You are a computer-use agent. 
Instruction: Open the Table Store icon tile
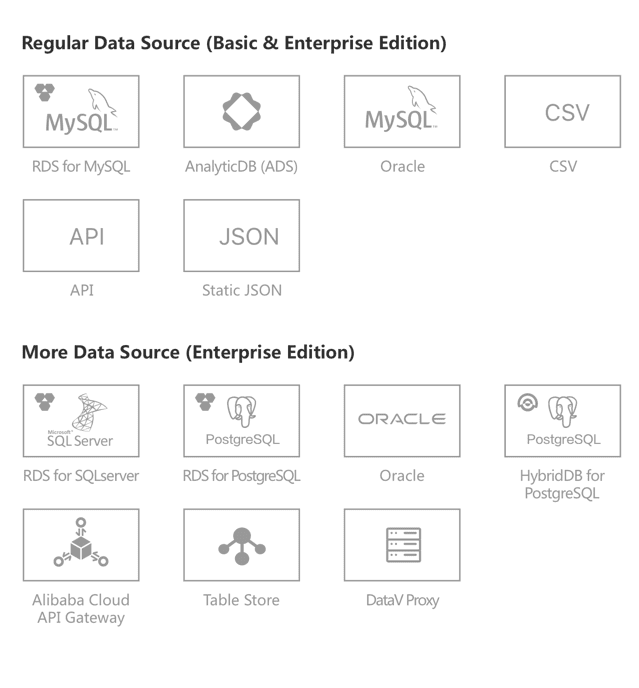coord(241,545)
